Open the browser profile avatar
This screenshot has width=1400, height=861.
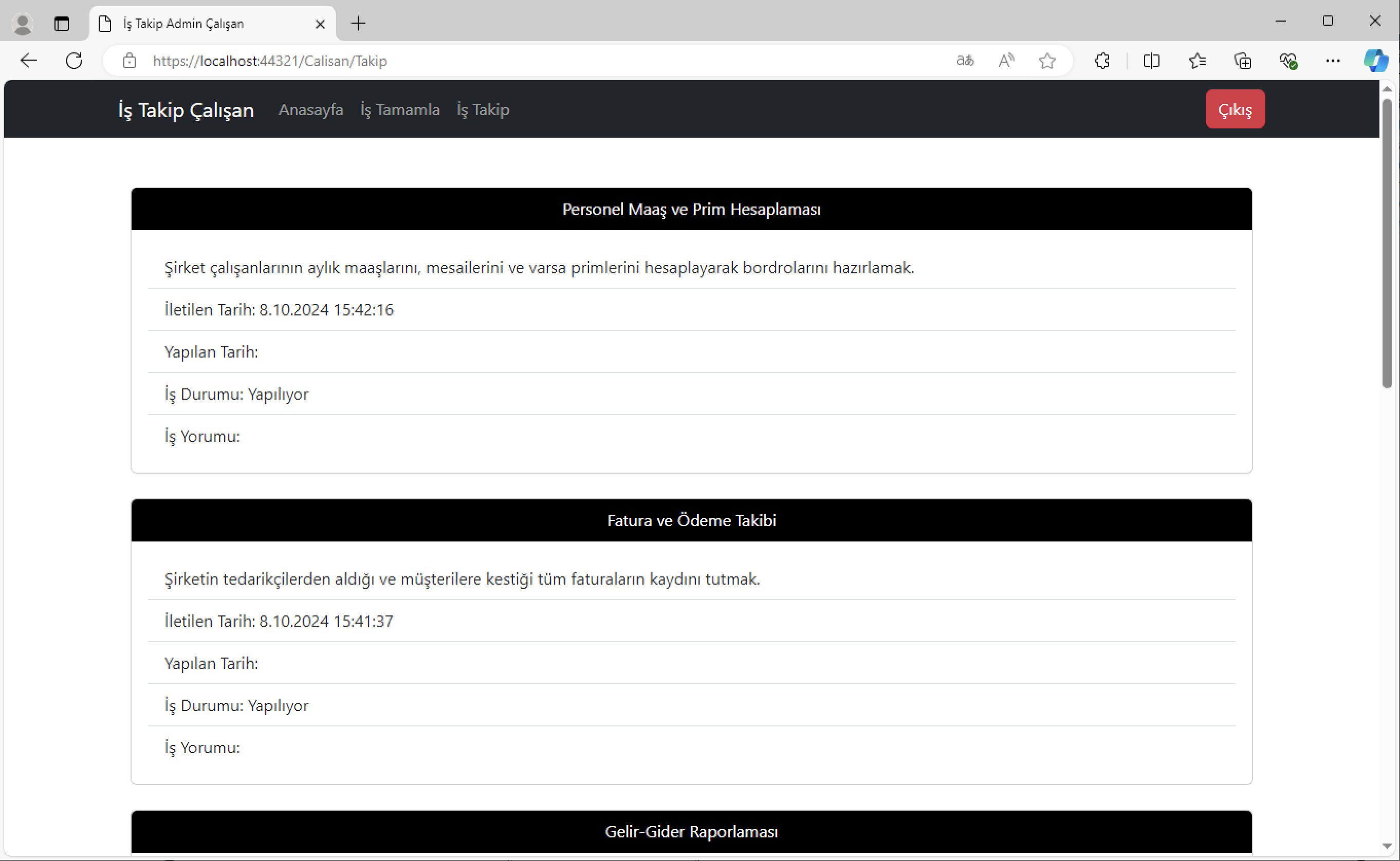pyautogui.click(x=23, y=24)
